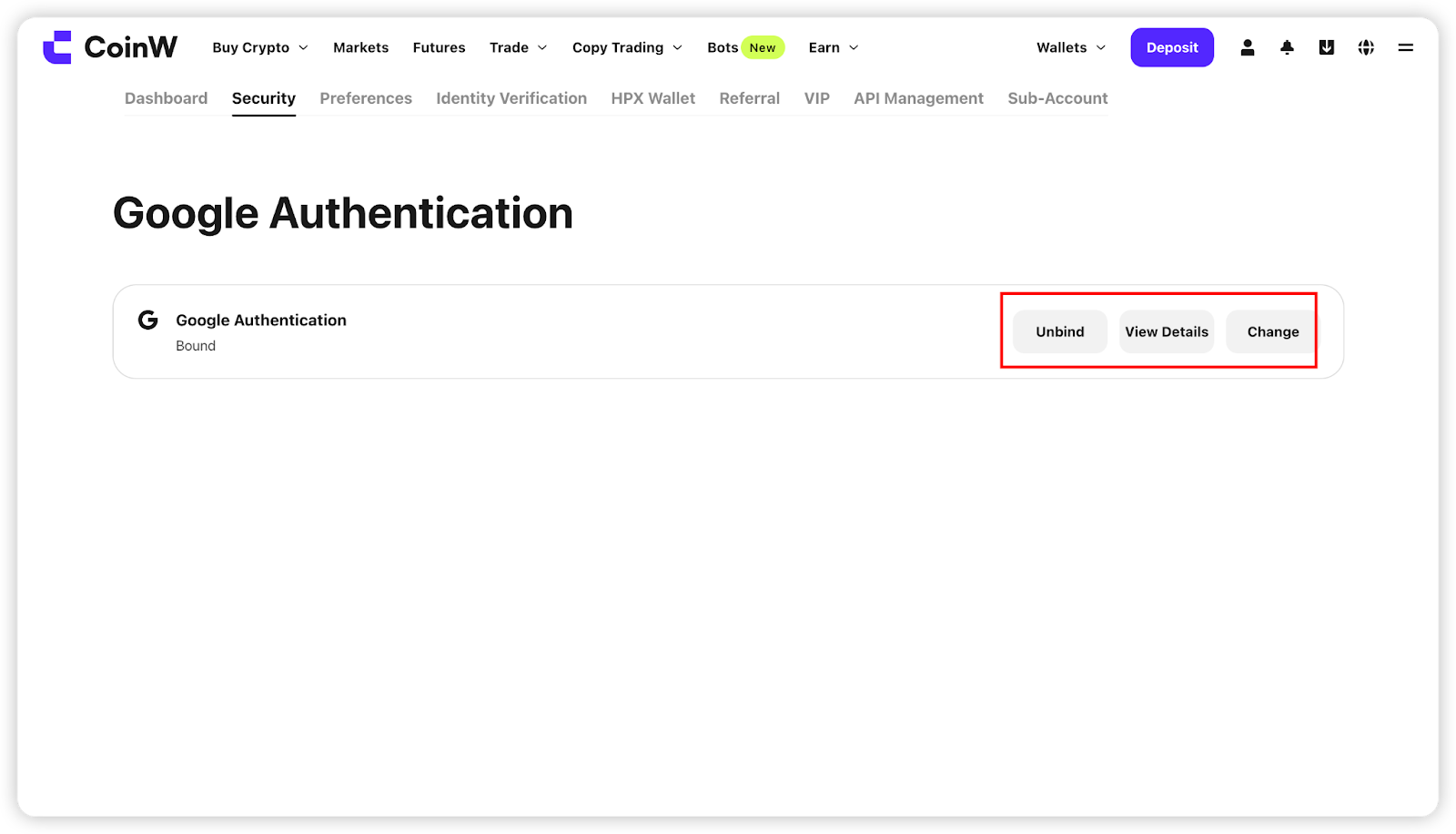
Task: Open the Futures page
Action: tap(439, 47)
